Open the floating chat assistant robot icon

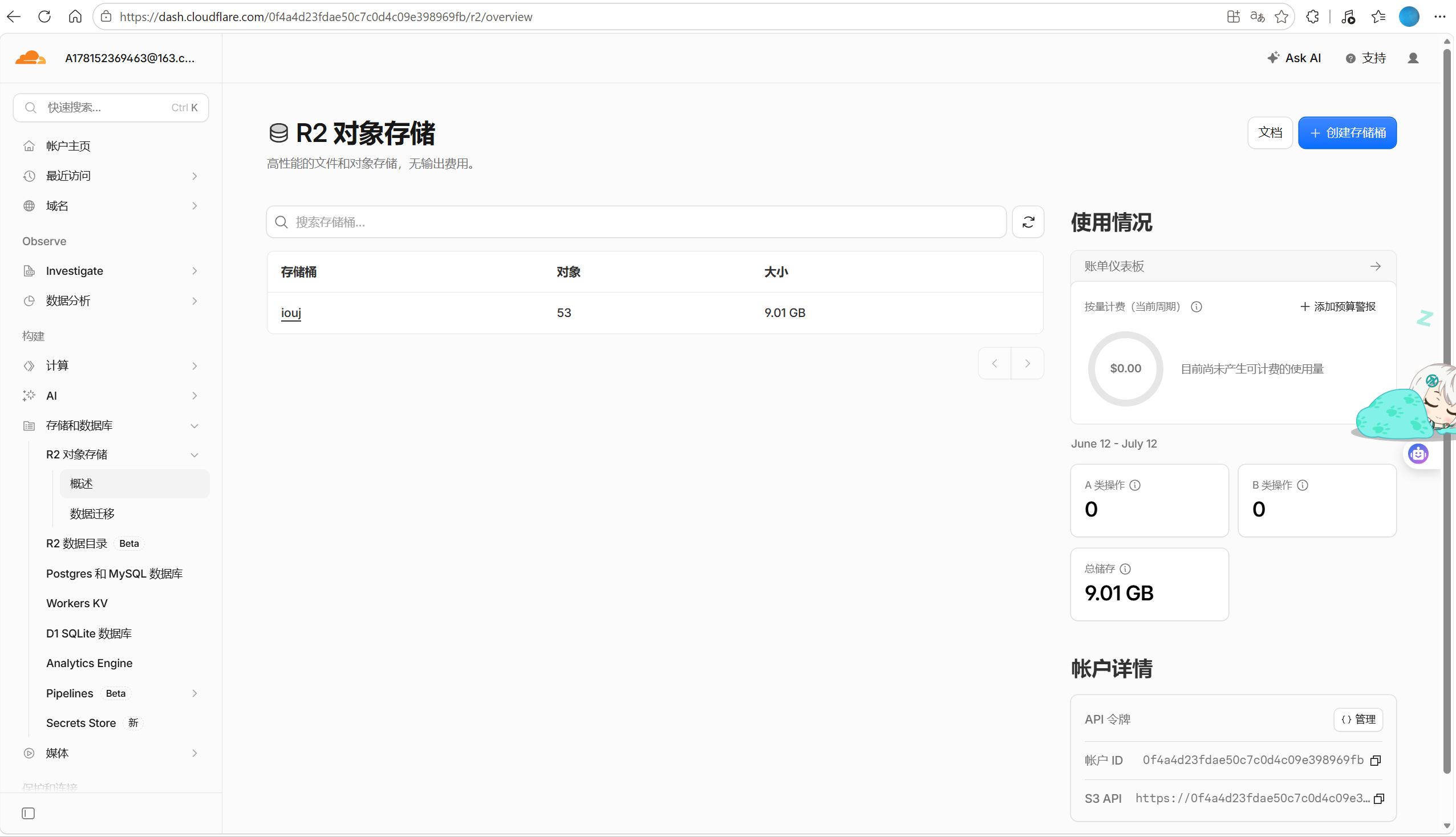1418,454
